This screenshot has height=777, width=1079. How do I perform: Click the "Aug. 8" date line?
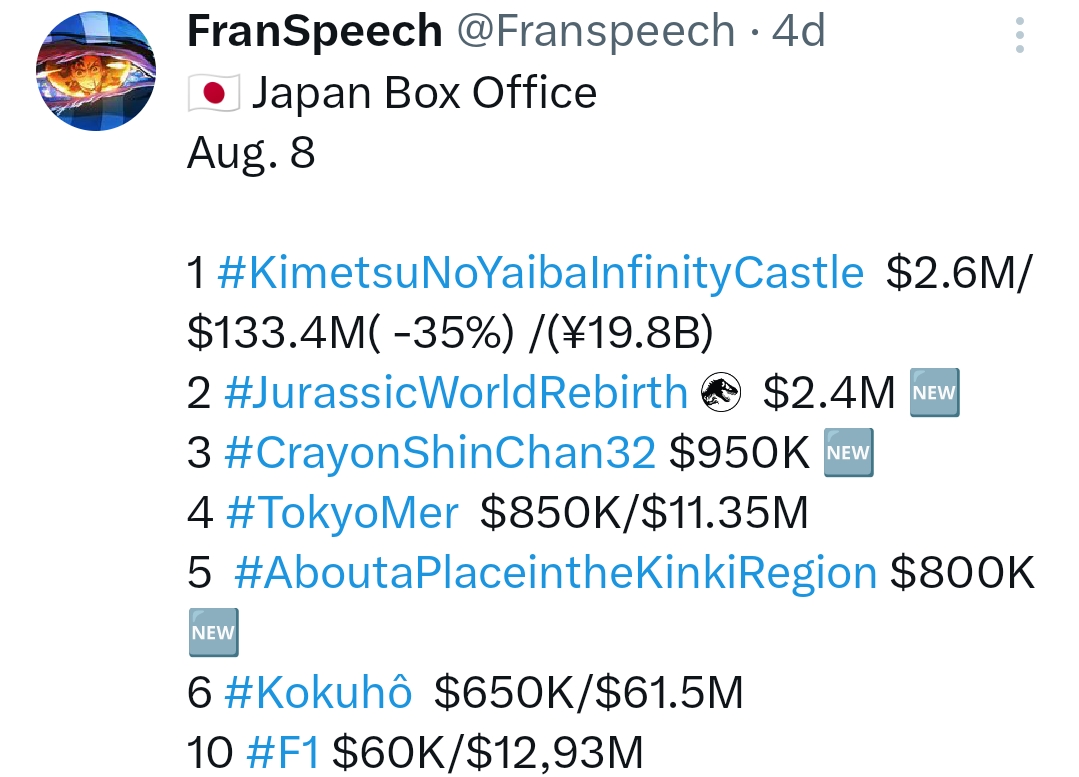coord(251,153)
